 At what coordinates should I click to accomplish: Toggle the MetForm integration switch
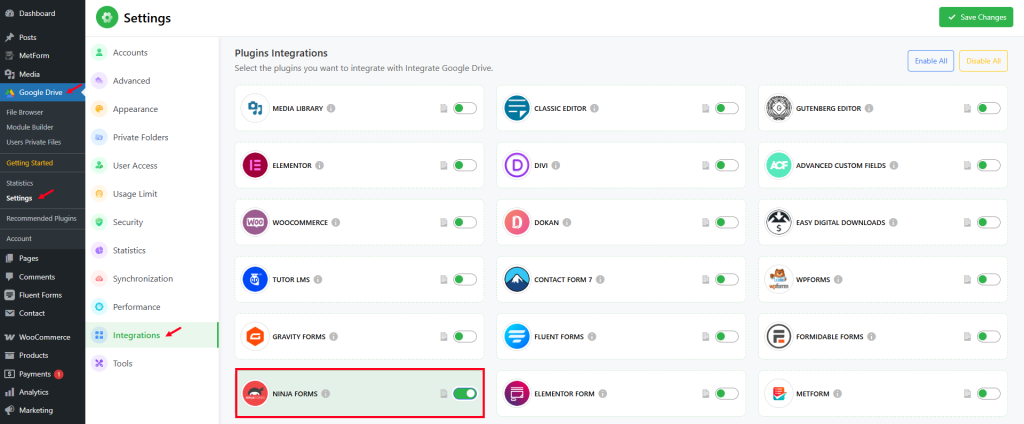pos(989,393)
